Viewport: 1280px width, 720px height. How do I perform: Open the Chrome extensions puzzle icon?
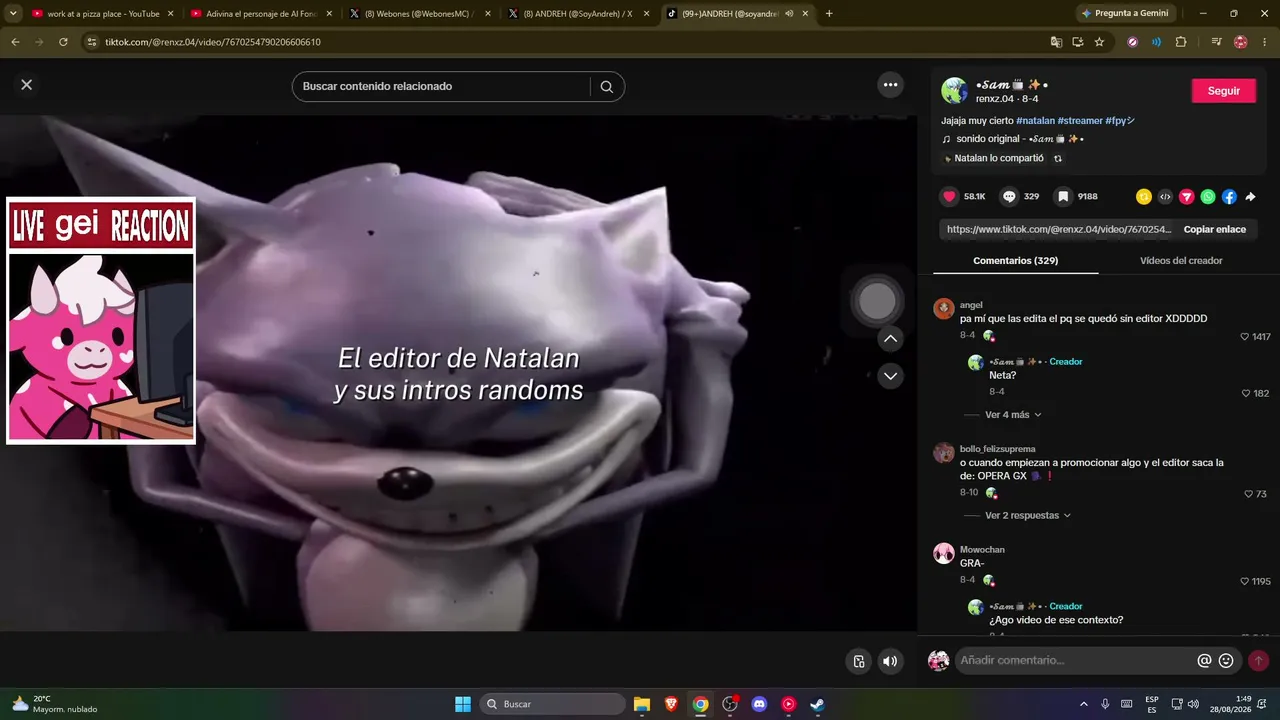[1181, 42]
